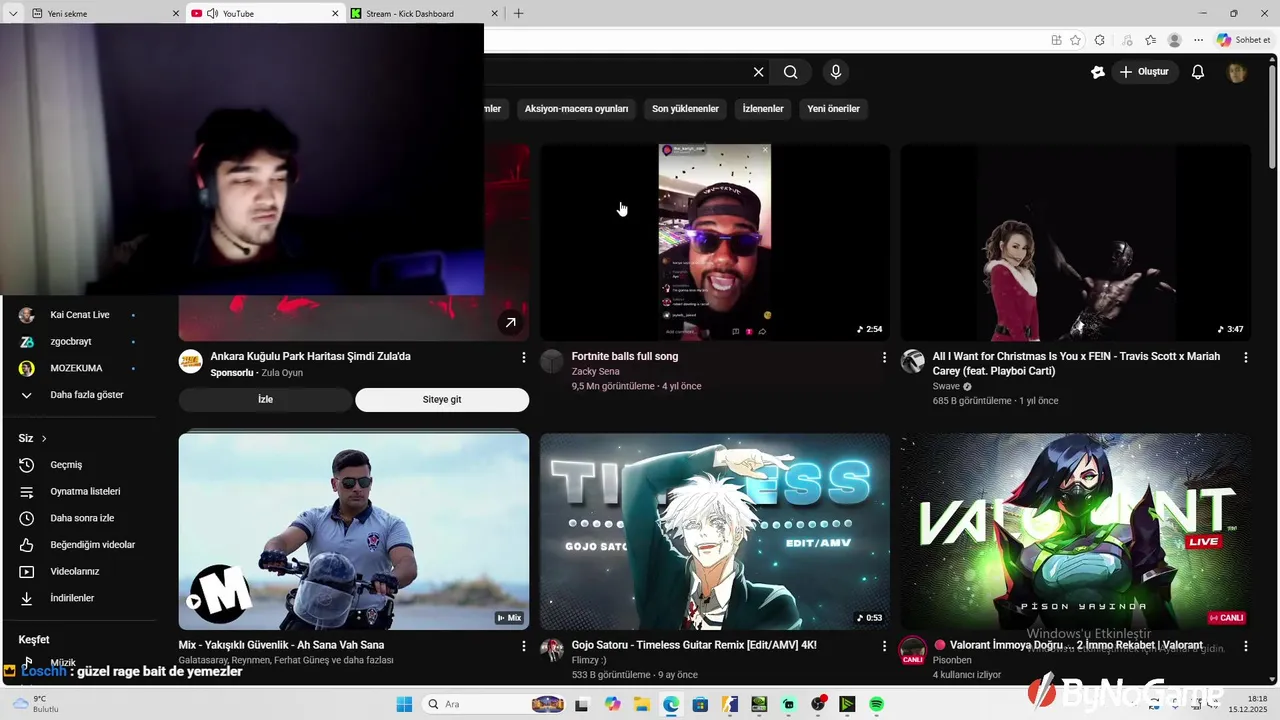The height and width of the screenshot is (720, 1280).
Task: Open YouTube notifications bell
Action: [x=1198, y=72]
